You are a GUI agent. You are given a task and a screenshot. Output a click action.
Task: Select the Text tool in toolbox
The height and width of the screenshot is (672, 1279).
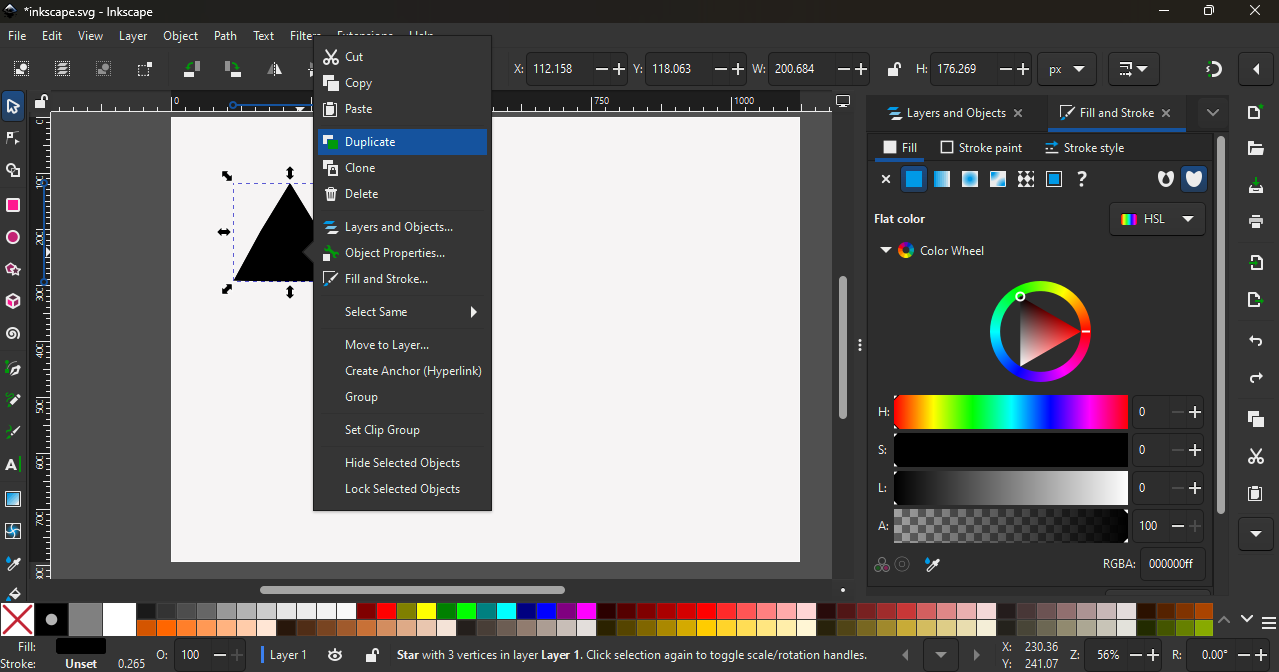[13, 465]
